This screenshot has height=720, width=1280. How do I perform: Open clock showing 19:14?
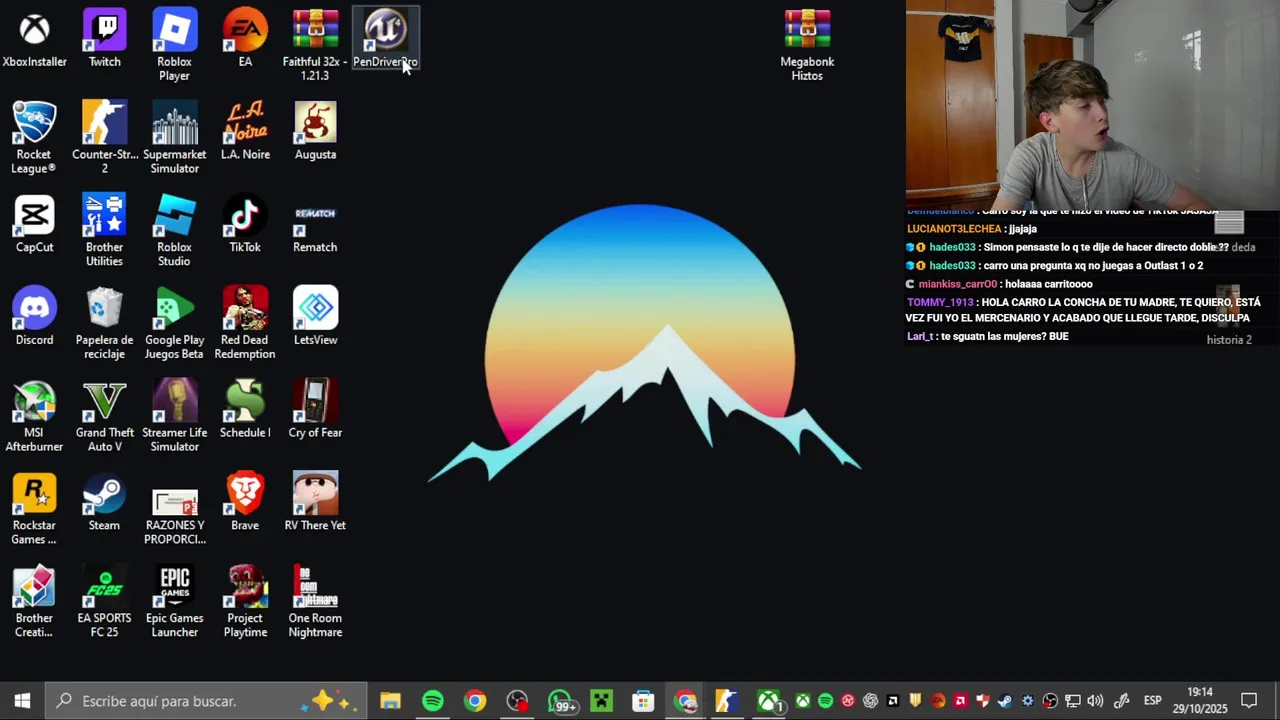[x=1200, y=701]
